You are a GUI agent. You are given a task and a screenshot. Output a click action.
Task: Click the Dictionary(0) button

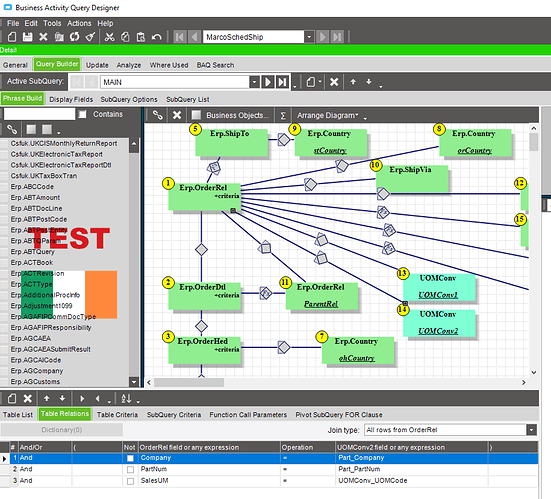pyautogui.click(x=61, y=430)
